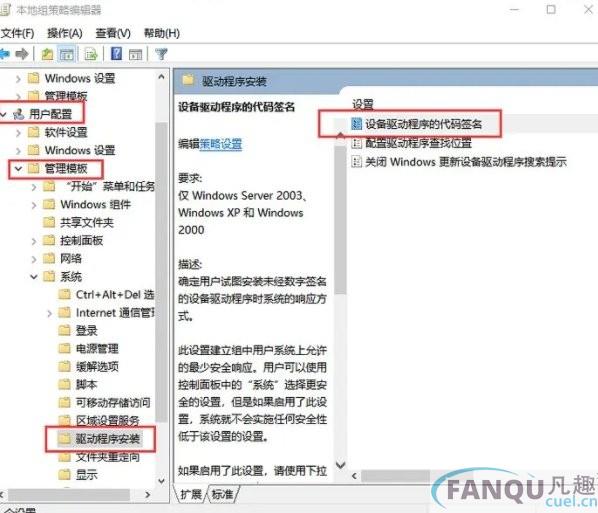Collapse the 用户配置 tree node

pyautogui.click(x=4, y=114)
